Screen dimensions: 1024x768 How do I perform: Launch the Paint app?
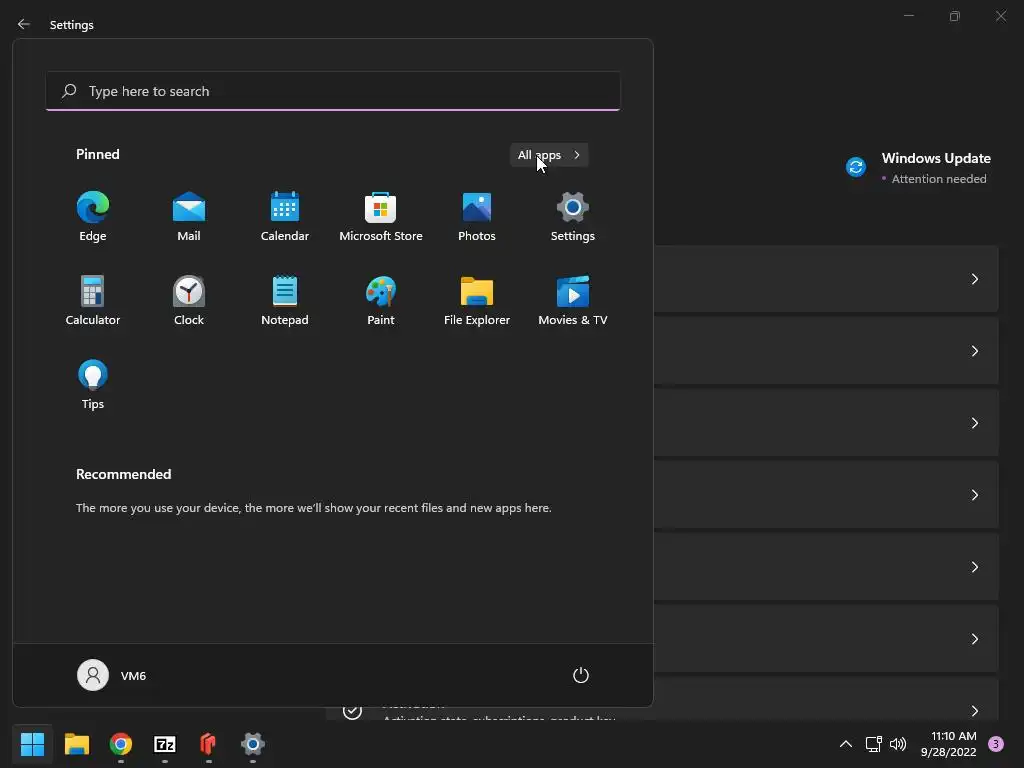(x=381, y=300)
